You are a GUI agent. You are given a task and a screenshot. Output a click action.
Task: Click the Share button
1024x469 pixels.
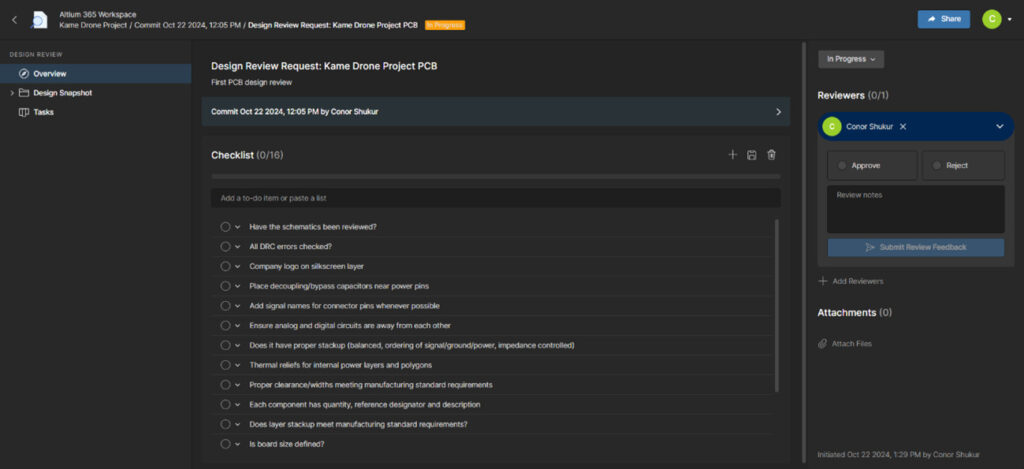point(943,19)
